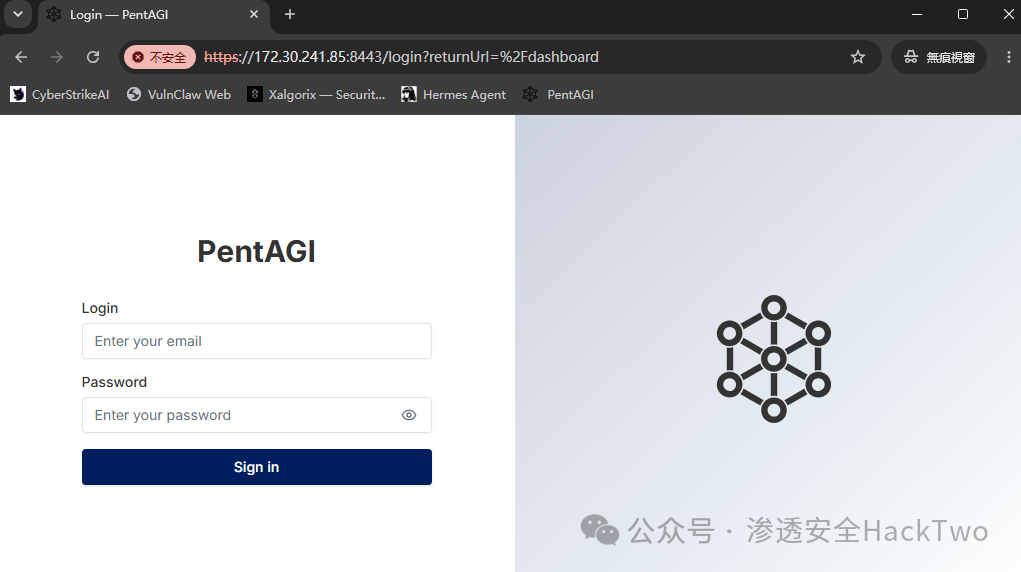Click the PentAGI network logo graphic
This screenshot has width=1021, height=572.
click(x=774, y=359)
